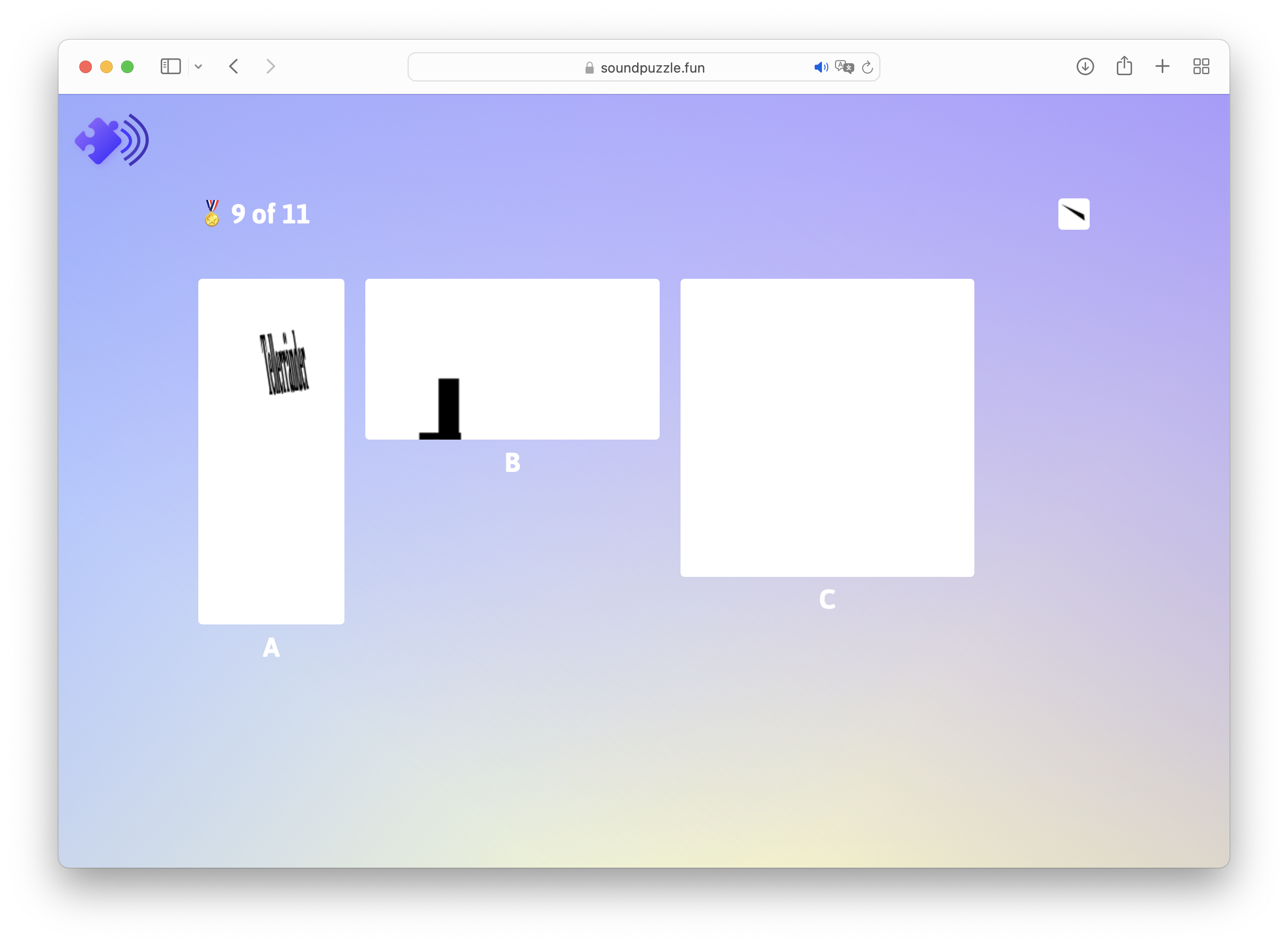Toggle the Safari sidebar
This screenshot has width=1288, height=945.
[x=170, y=66]
